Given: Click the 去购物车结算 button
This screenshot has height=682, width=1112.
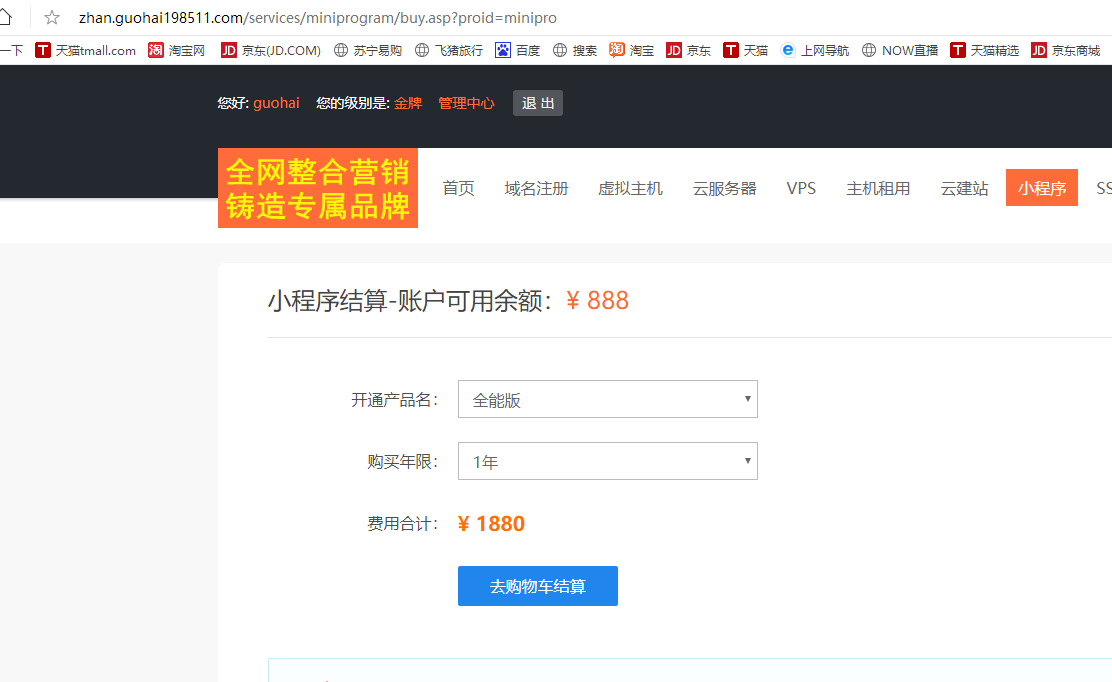Looking at the screenshot, I should (x=537, y=586).
